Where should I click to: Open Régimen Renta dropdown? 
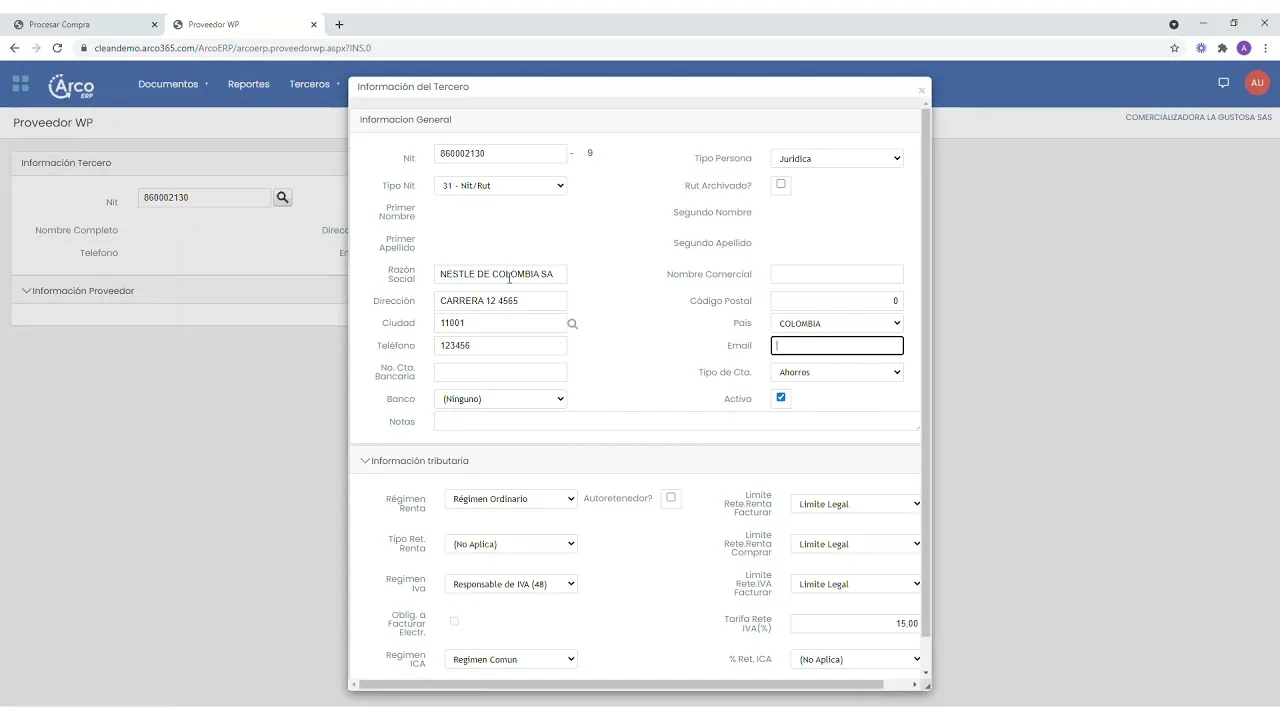click(511, 498)
